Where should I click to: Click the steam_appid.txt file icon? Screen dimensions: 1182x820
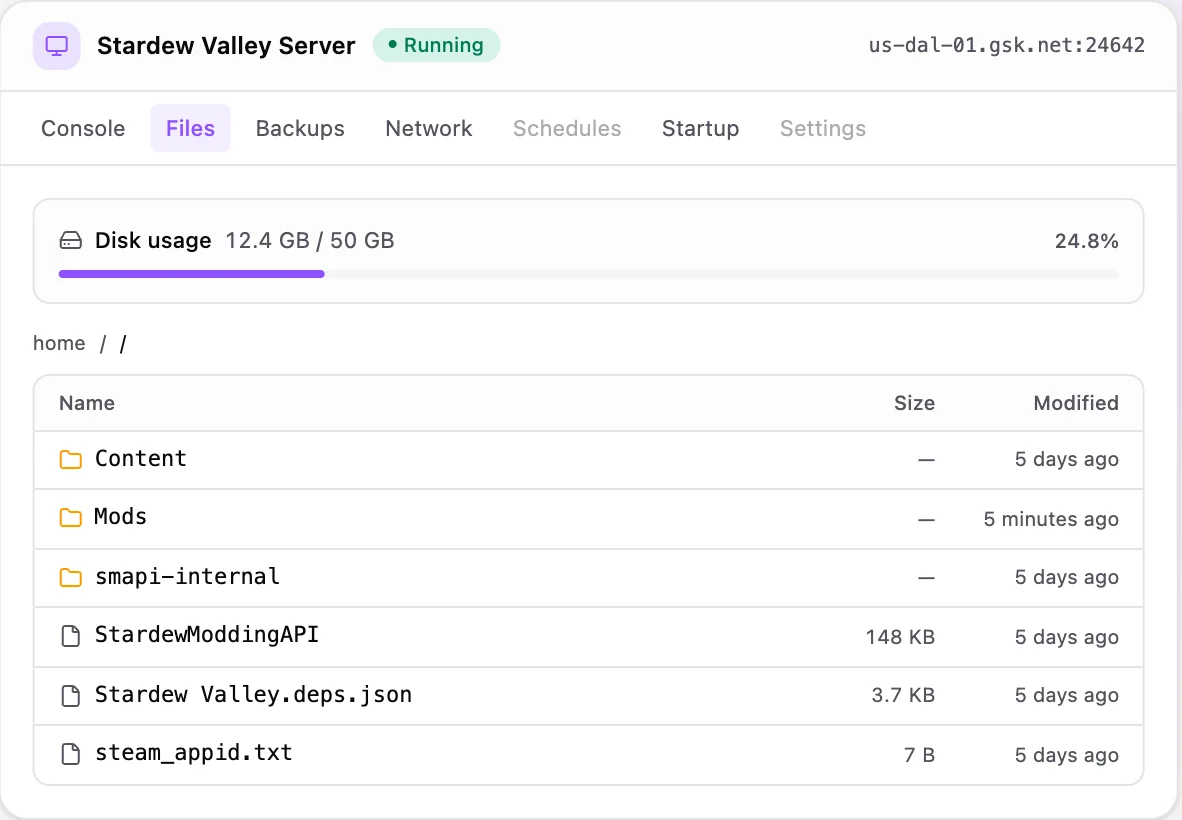71,754
